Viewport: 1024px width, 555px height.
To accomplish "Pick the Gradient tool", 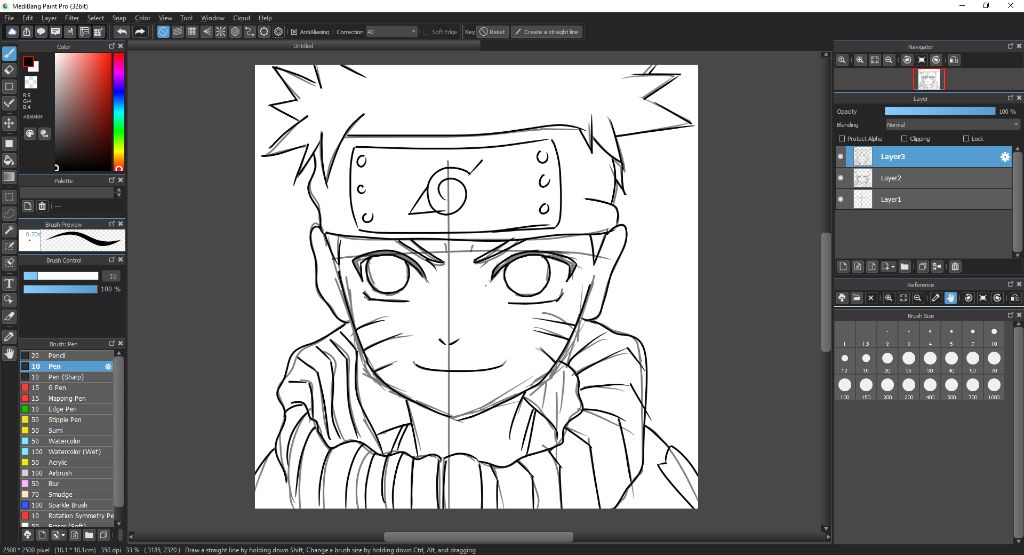I will 9,176.
